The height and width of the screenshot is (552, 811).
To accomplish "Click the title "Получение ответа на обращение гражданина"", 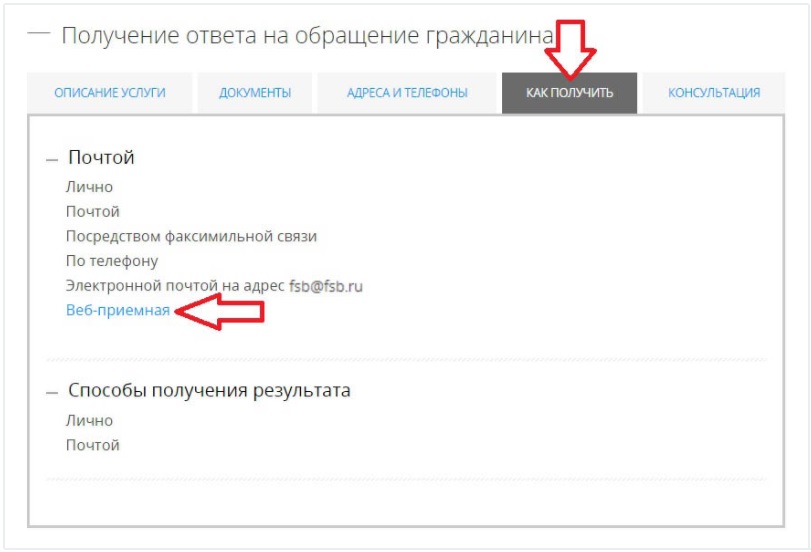I will (x=307, y=35).
